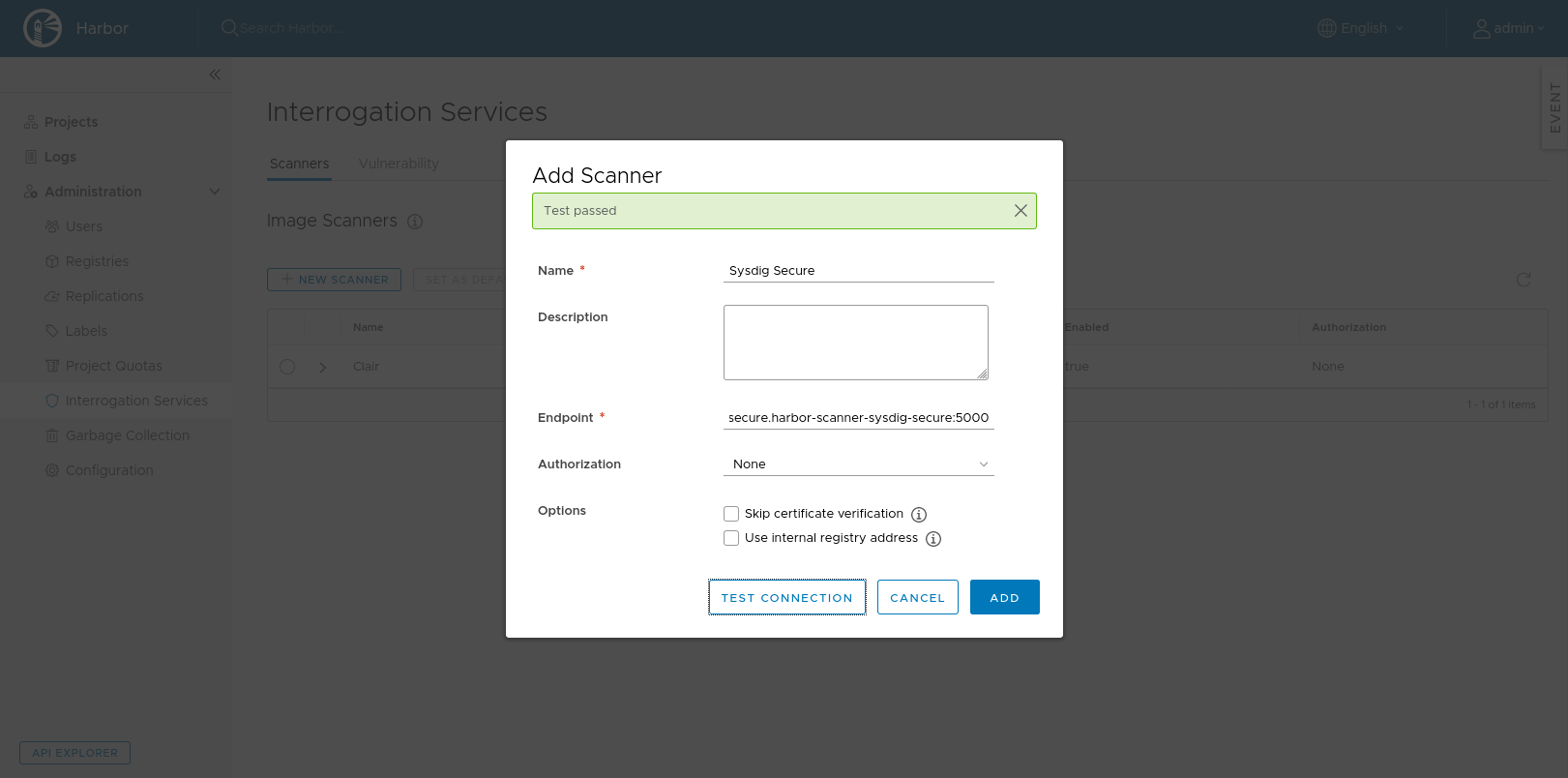Click info icon beside Image Scanners
This screenshot has width=1568, height=778.
point(415,222)
